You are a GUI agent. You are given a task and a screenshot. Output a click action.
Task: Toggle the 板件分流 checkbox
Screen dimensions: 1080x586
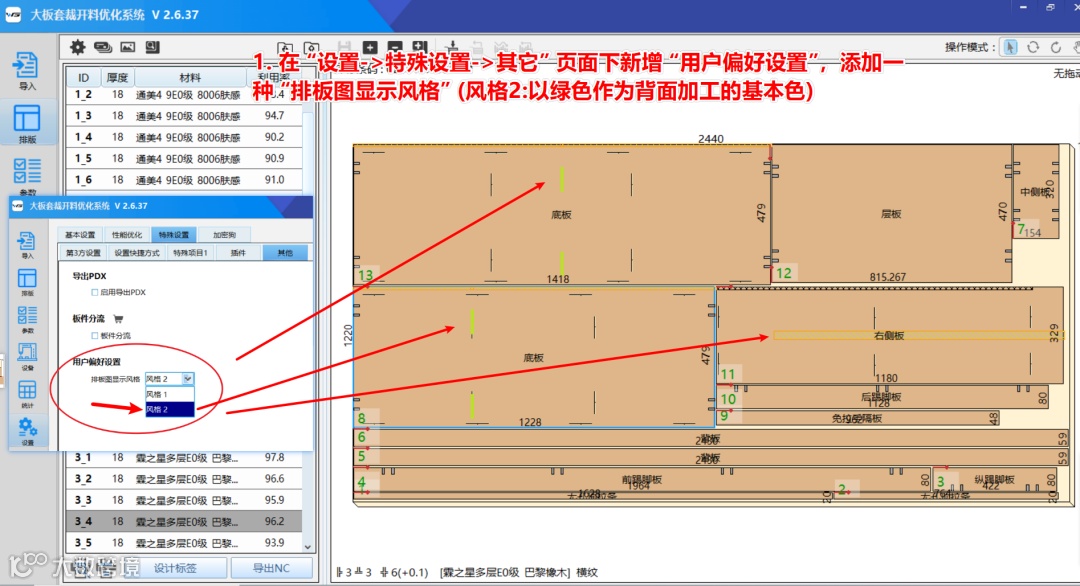pyautogui.click(x=94, y=336)
